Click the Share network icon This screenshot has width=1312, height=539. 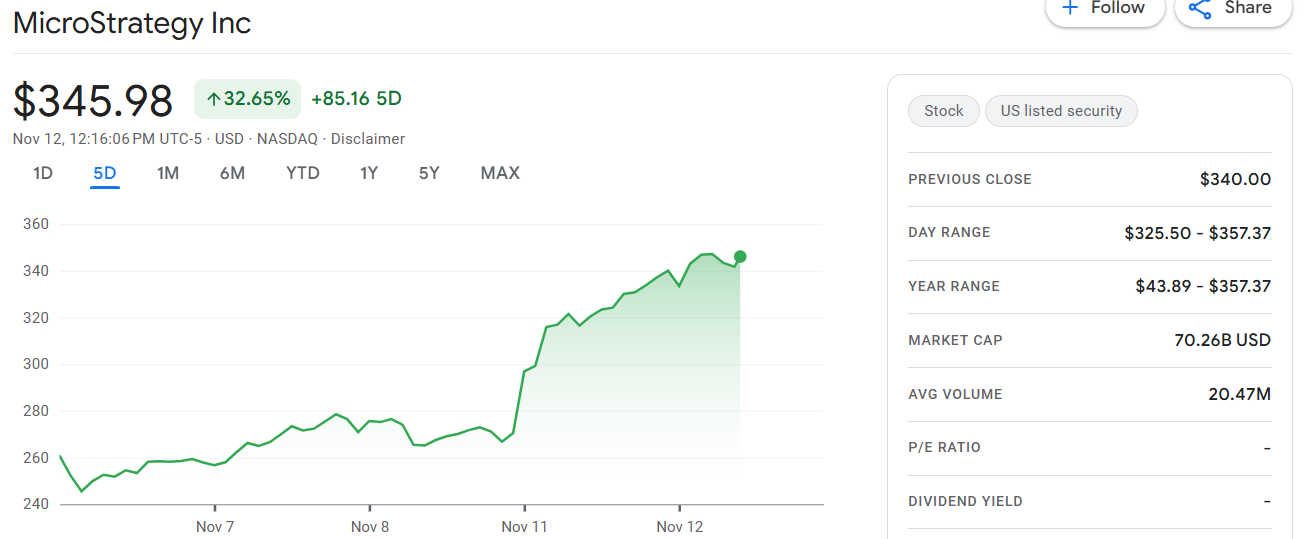pyautogui.click(x=1199, y=9)
